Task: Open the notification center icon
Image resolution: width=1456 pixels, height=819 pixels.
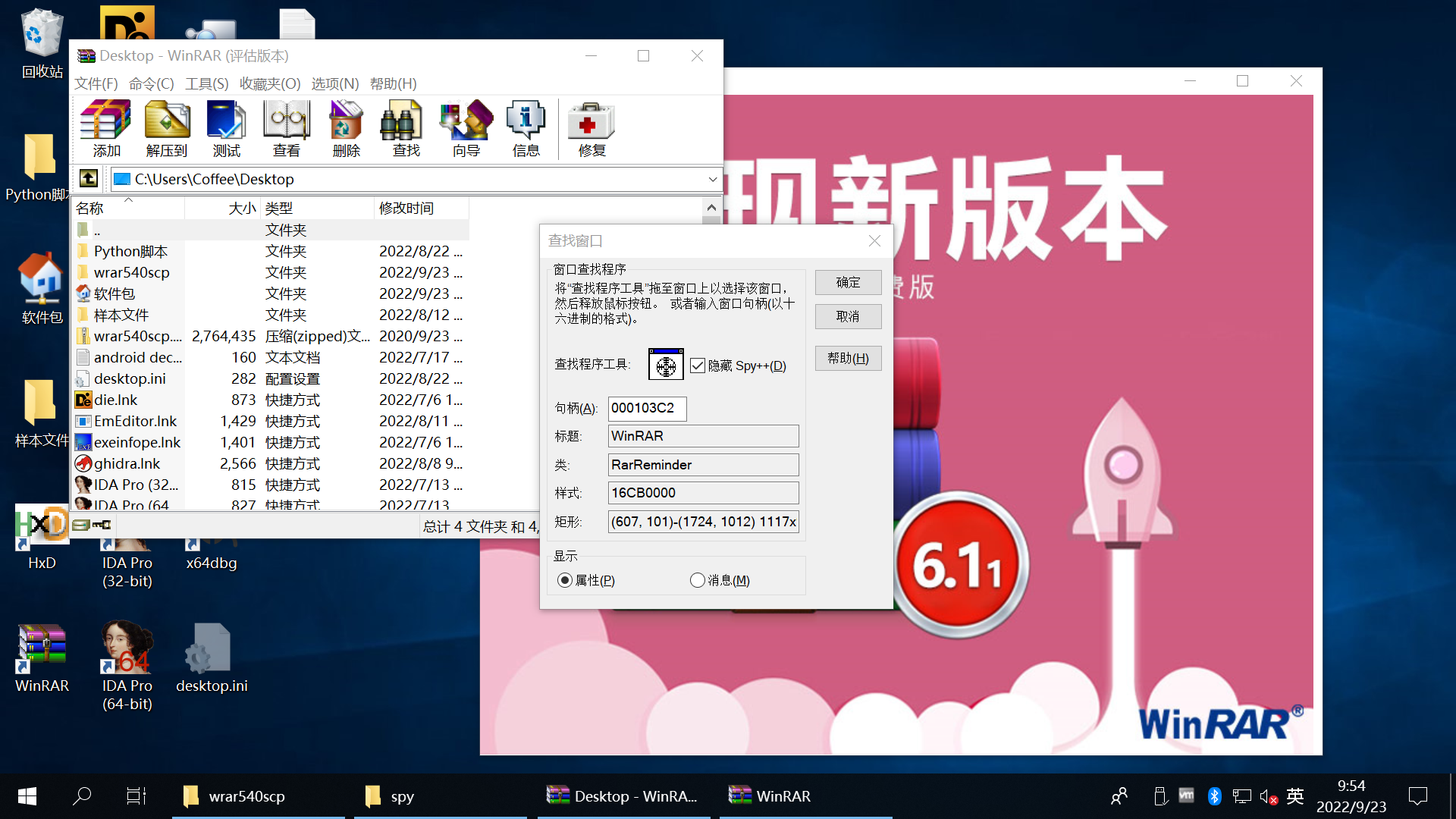Action: [x=1417, y=796]
